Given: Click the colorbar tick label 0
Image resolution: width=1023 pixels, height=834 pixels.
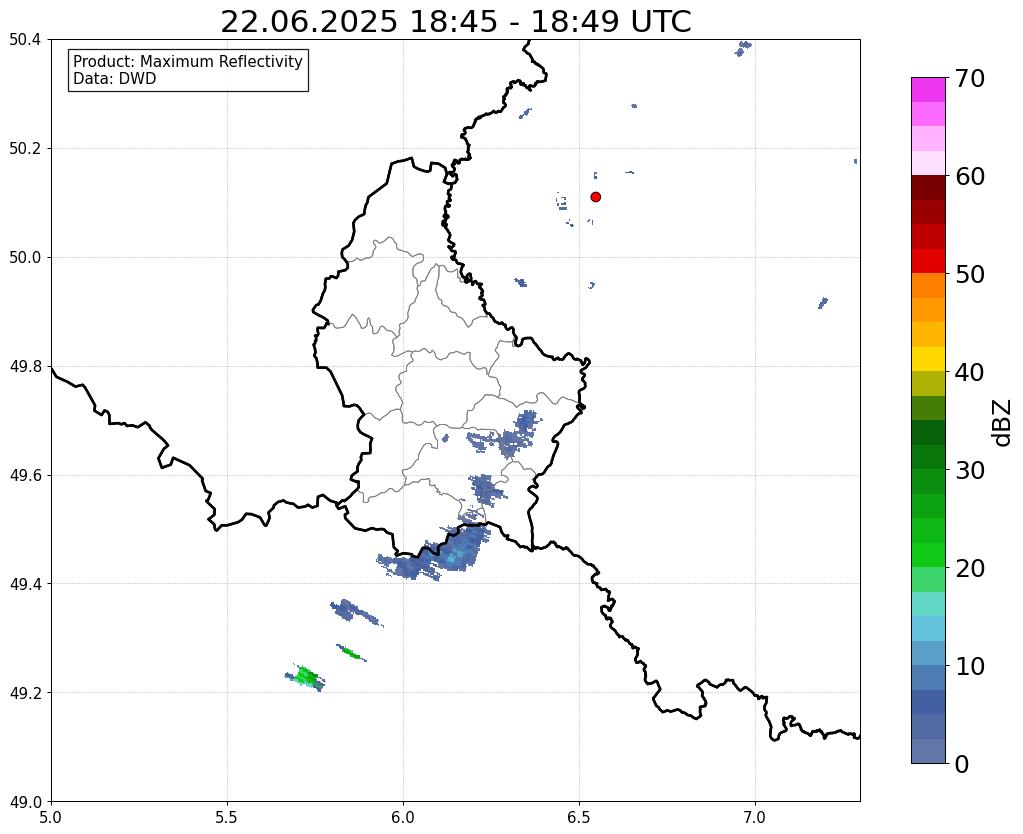Looking at the screenshot, I should (962, 764).
